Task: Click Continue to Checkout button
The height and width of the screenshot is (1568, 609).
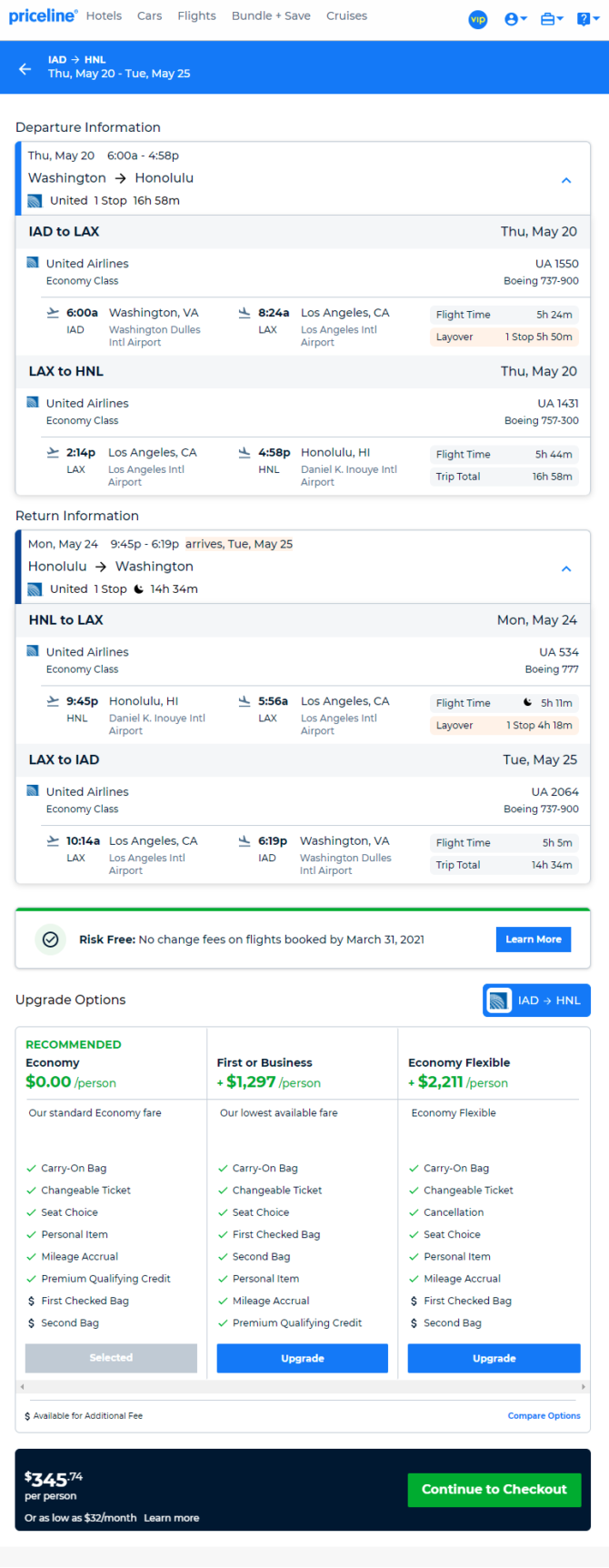Action: (494, 1489)
